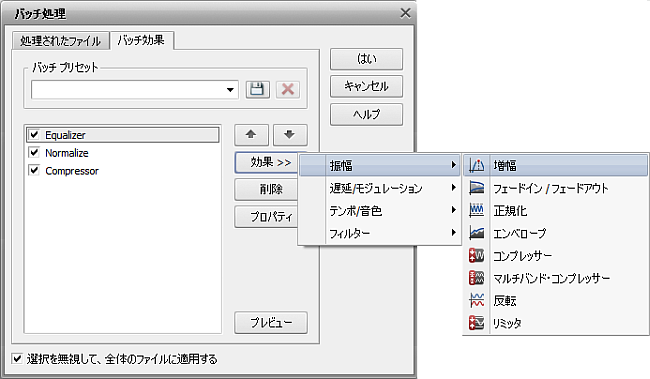
Task: Choose リミッタ menu entry
Action: [x=555, y=322]
